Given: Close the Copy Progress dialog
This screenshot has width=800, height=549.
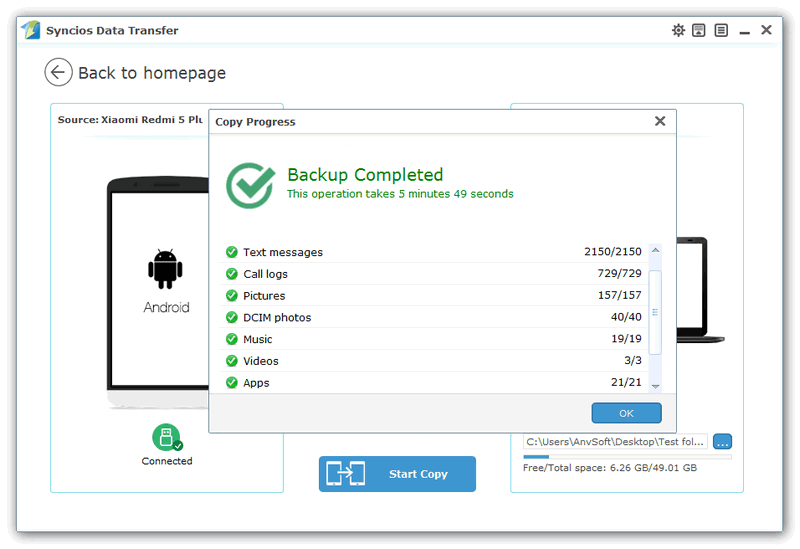Looking at the screenshot, I should [x=660, y=121].
